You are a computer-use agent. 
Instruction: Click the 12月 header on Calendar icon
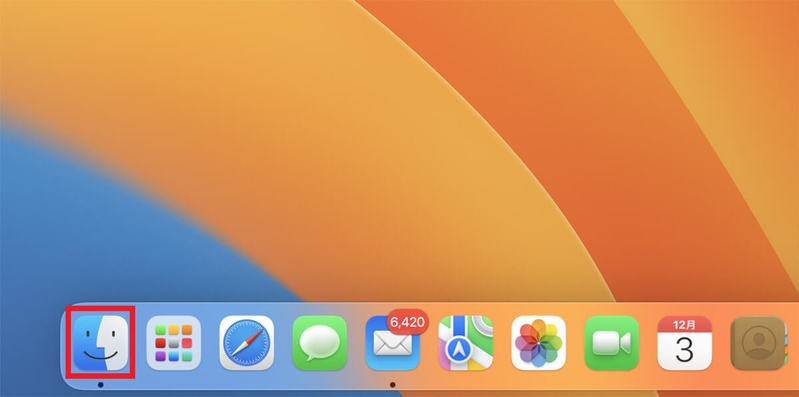pos(684,324)
